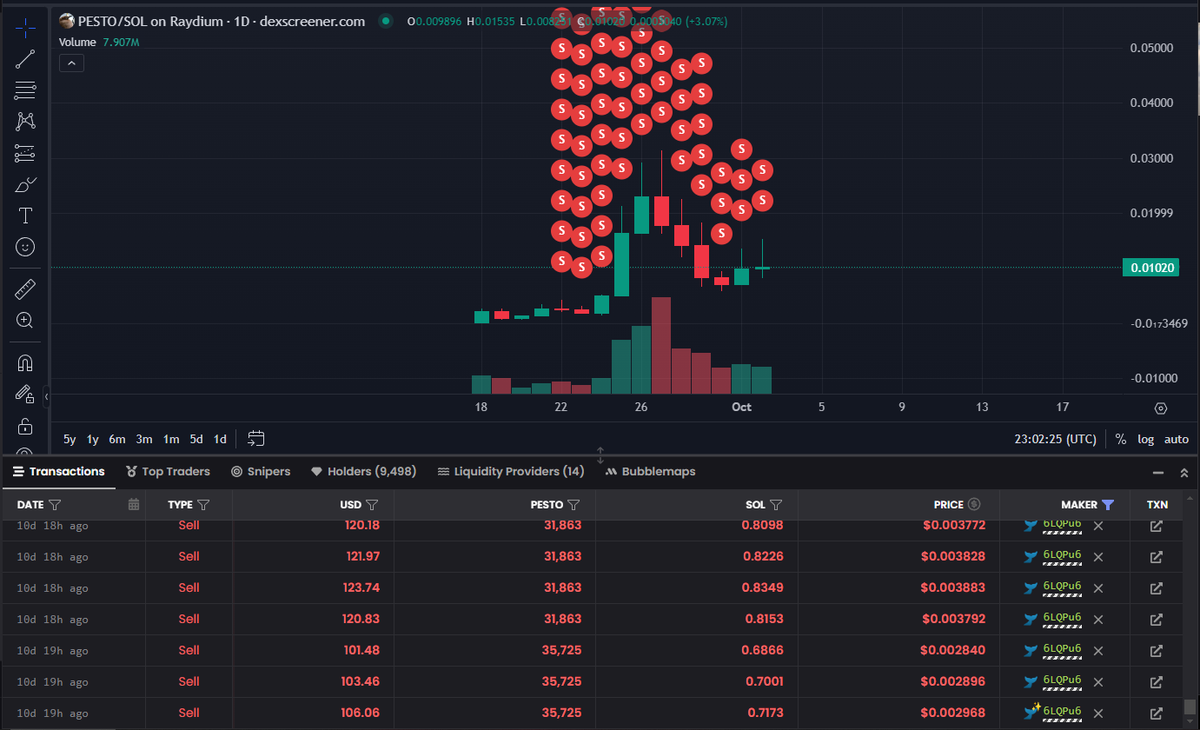Viewport: 1200px width, 730px height.
Task: Open the Fibonacci and Gann tools
Action: pos(25,90)
